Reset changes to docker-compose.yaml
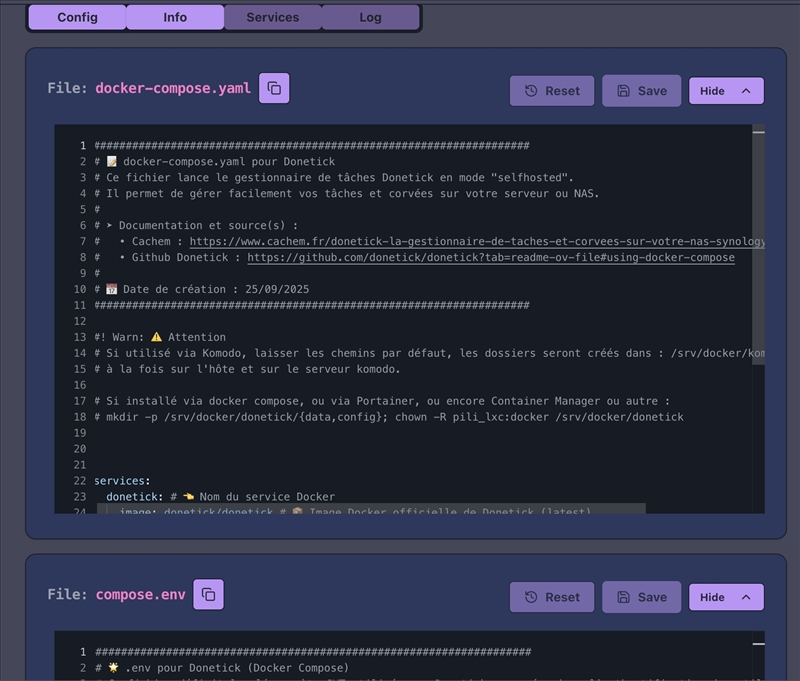This screenshot has width=800, height=681. point(552,91)
